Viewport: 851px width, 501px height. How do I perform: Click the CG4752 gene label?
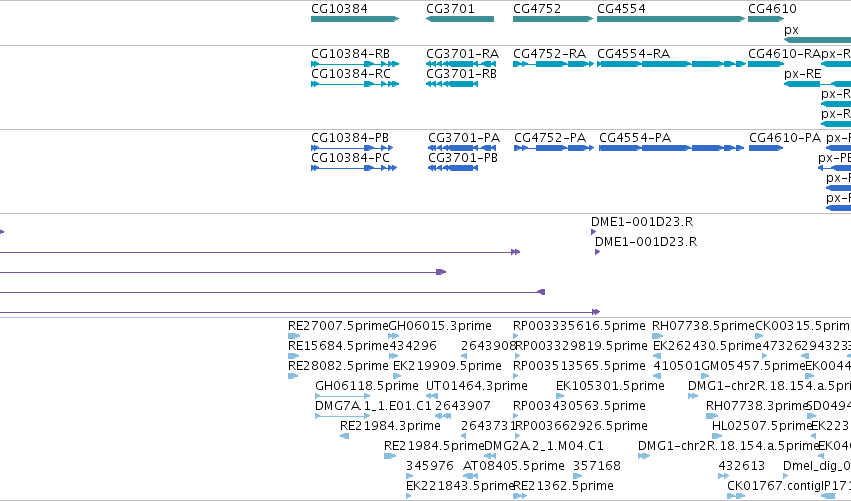pos(537,9)
